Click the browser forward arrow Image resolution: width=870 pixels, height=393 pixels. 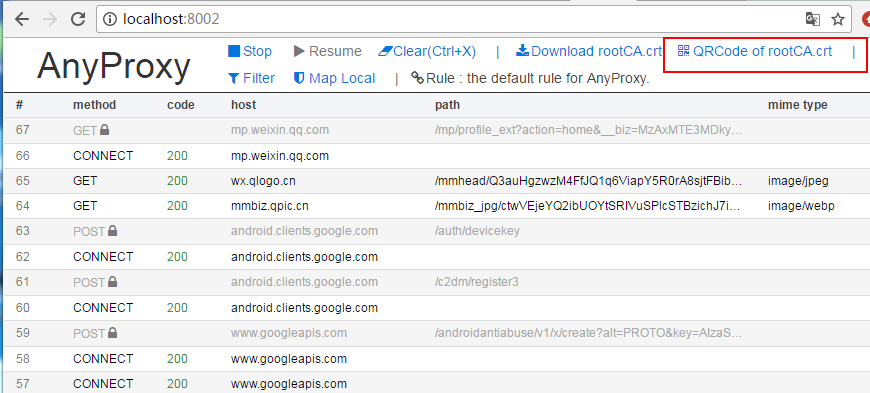click(50, 19)
